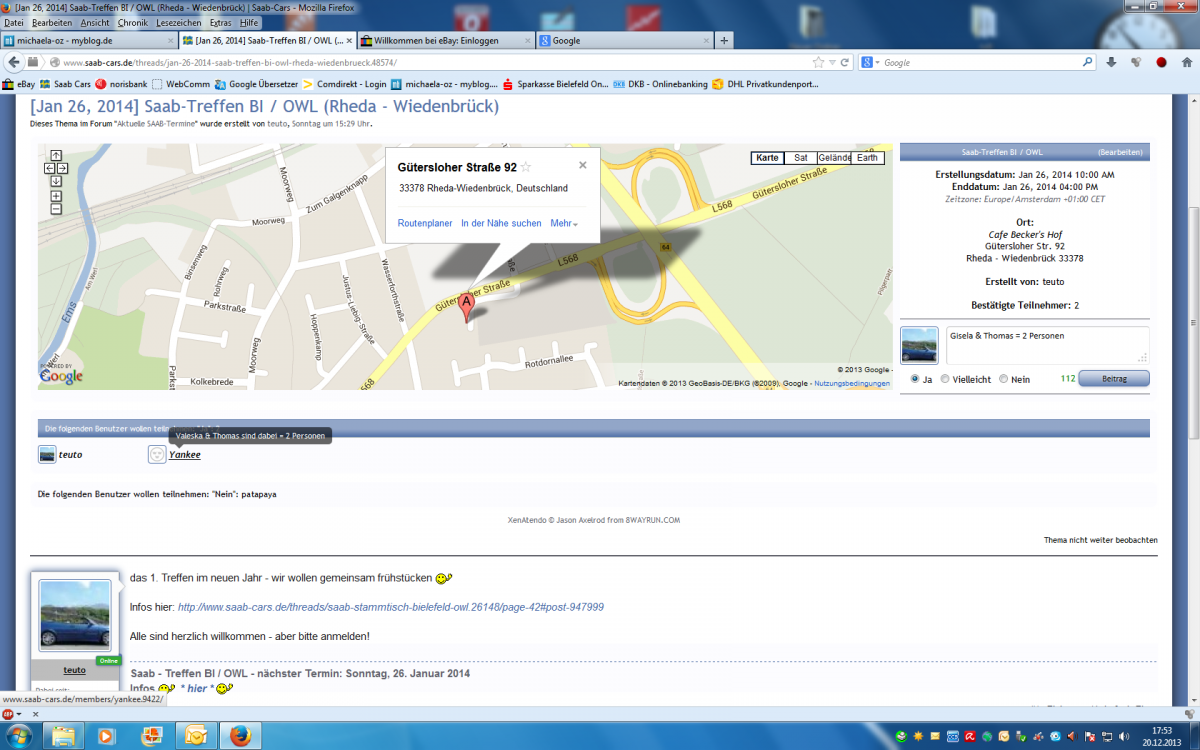The width and height of the screenshot is (1200, 750).
Task: Select the Ja radio button
Action: click(x=915, y=379)
